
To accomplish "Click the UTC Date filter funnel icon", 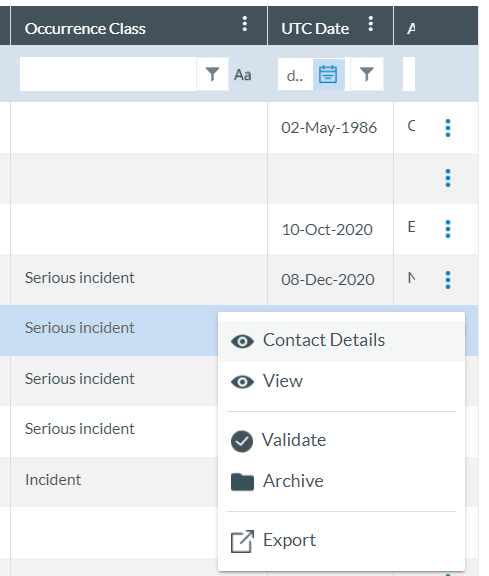I will (x=367, y=74).
